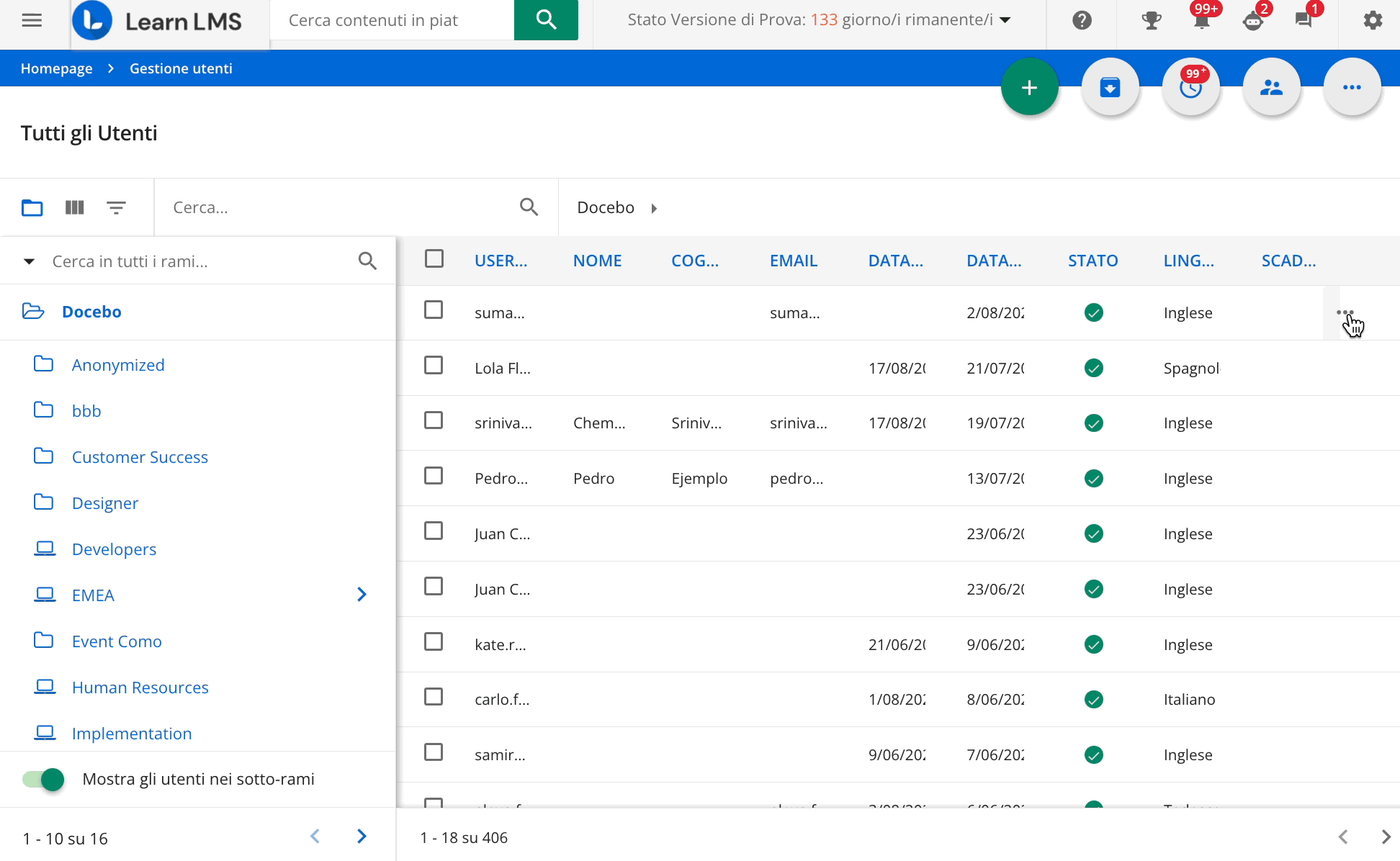Sort by NOME column header
1400x861 pixels.
pos(598,261)
